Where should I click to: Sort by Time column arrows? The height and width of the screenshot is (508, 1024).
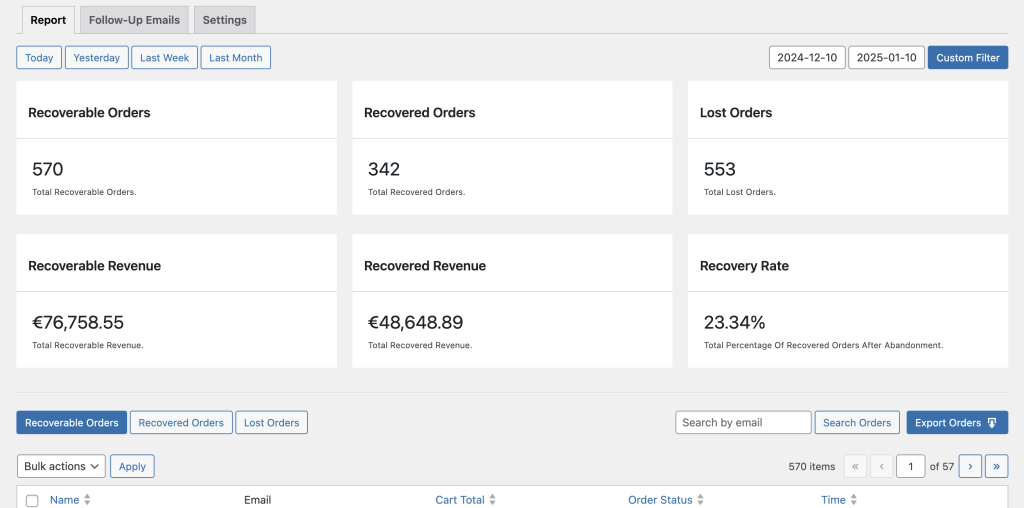(x=854, y=500)
